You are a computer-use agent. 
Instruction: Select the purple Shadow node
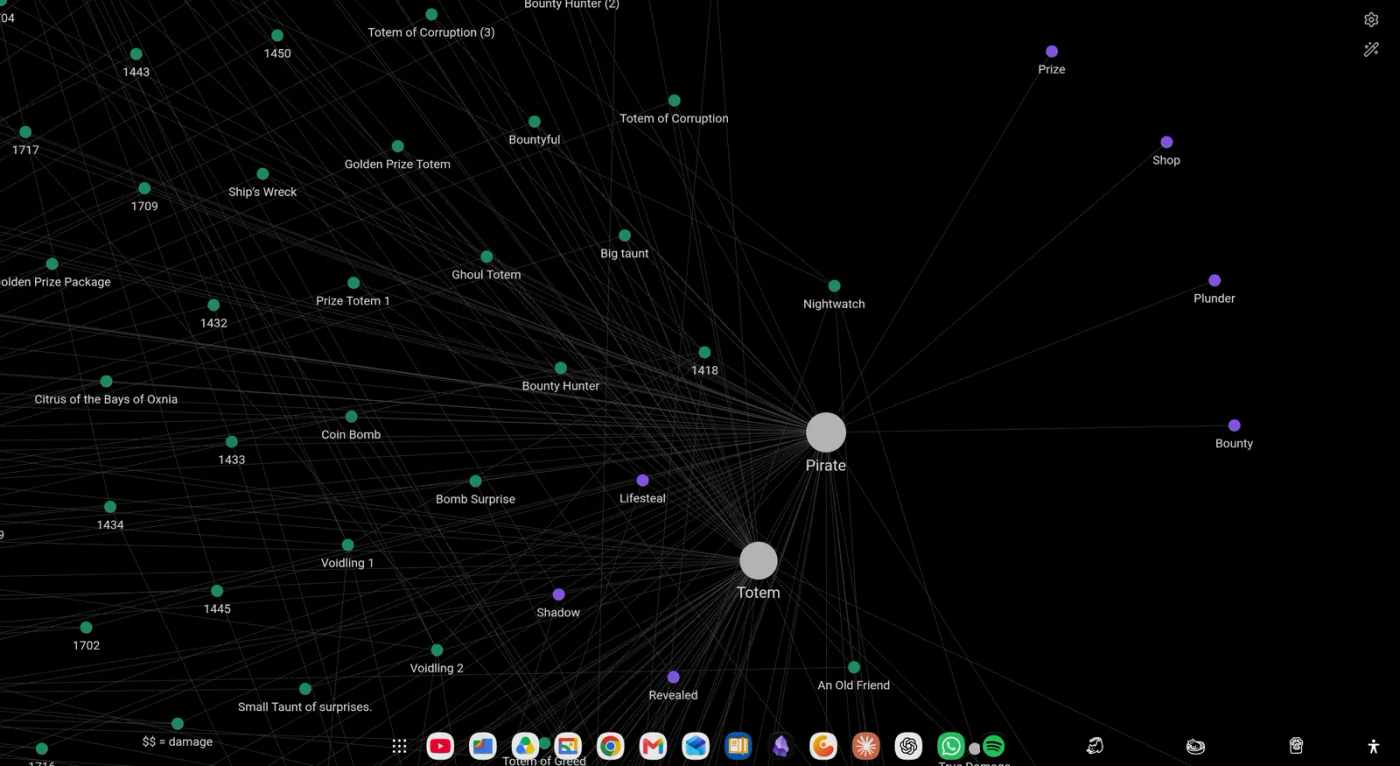[558, 594]
